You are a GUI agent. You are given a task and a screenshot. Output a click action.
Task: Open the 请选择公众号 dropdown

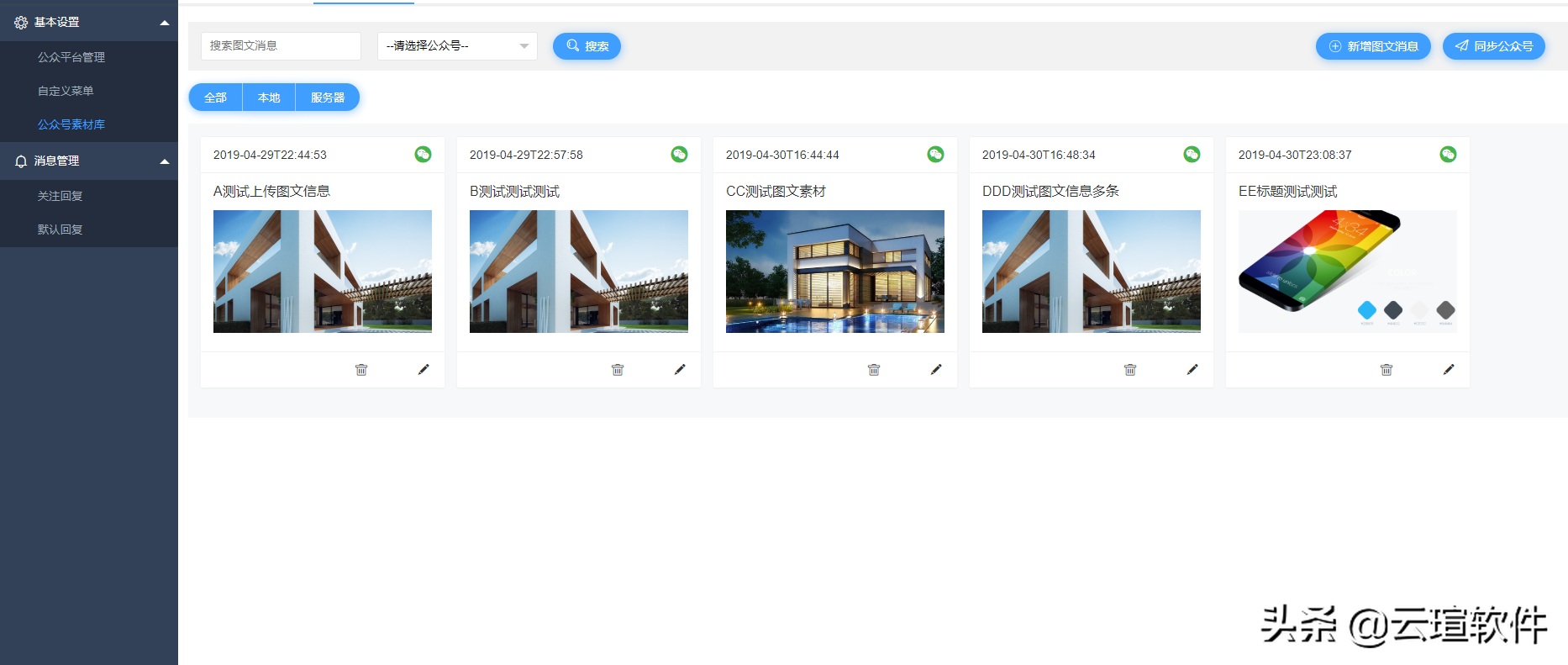pos(457,46)
